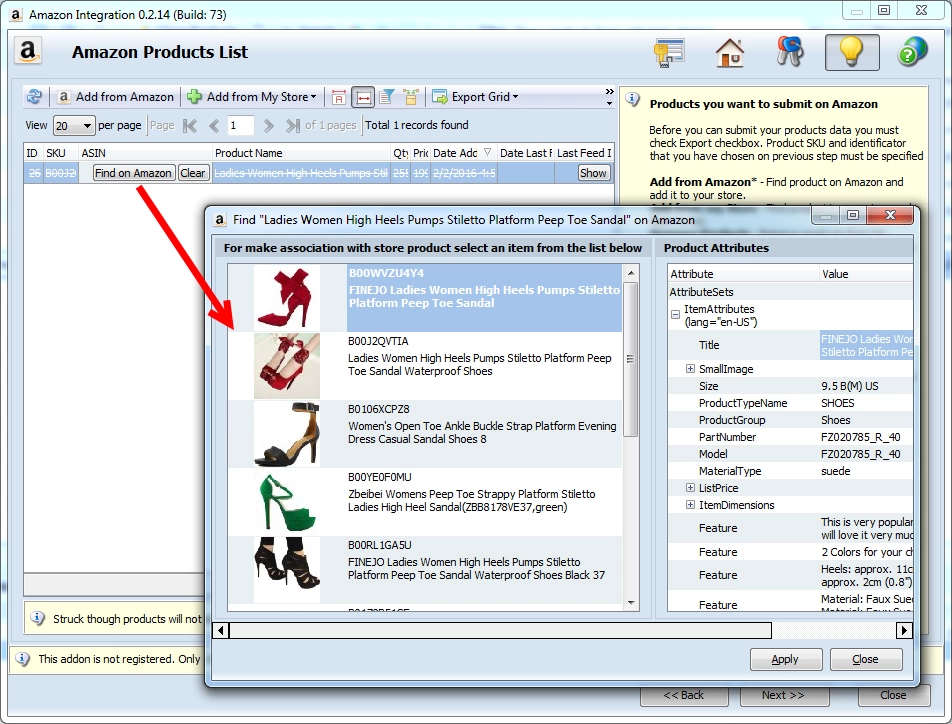Click the yellow group-by box toolbar icon
The height and width of the screenshot is (724, 952).
[x=411, y=97]
